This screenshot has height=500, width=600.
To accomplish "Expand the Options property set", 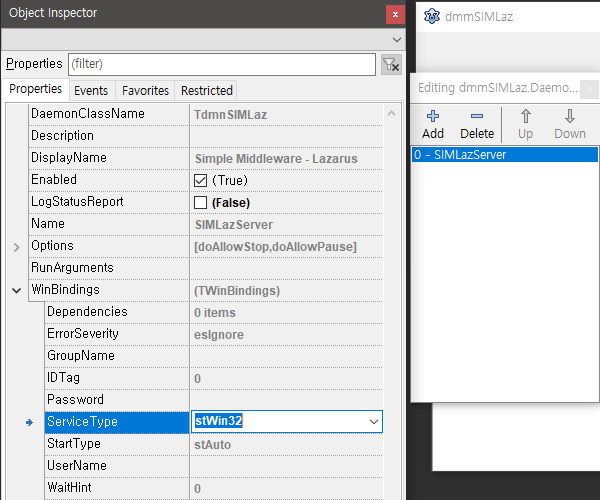I will click(16, 246).
